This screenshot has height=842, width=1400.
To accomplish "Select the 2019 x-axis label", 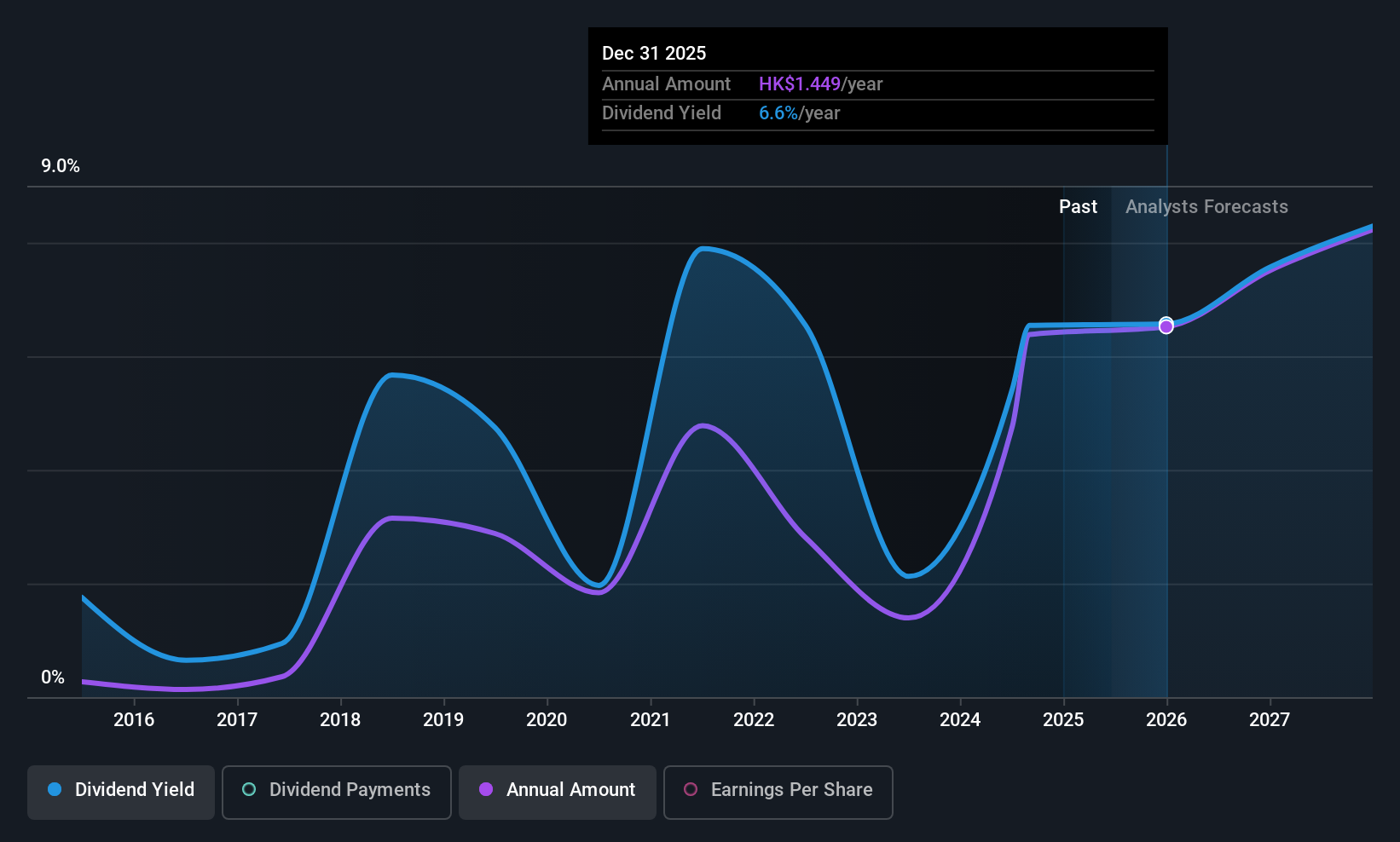I will (443, 719).
